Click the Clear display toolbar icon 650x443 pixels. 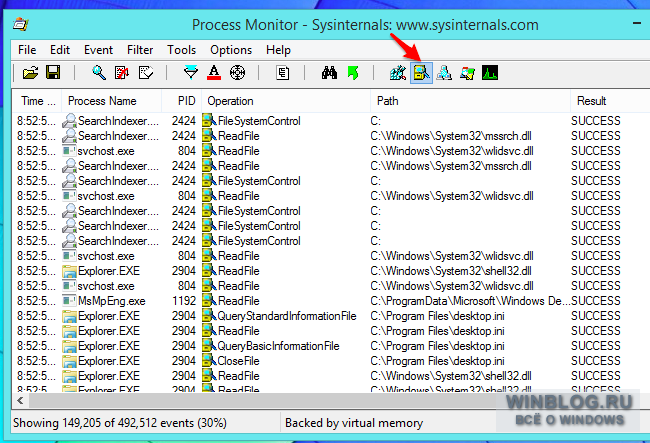coord(146,73)
